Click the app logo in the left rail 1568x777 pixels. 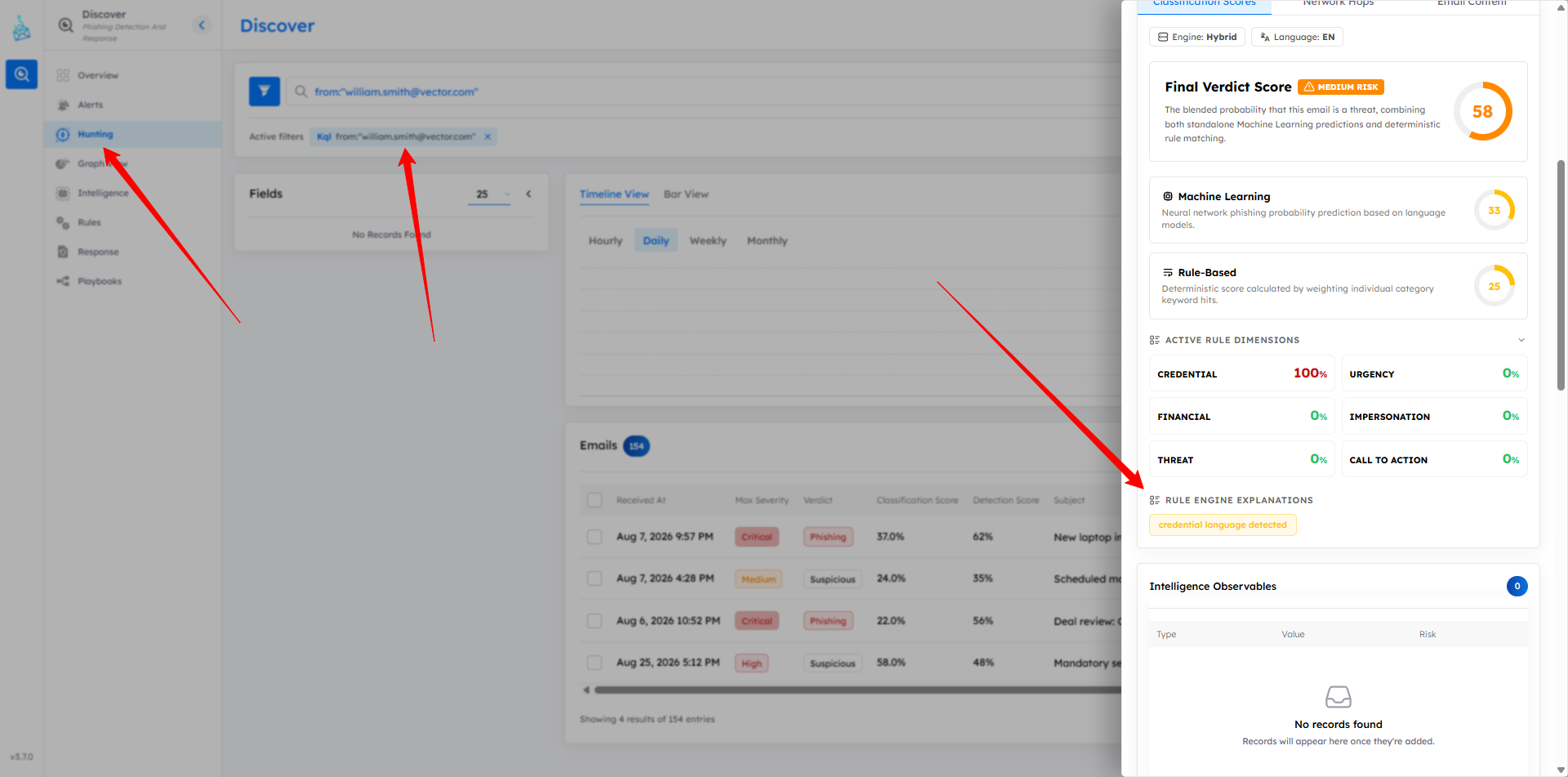(21, 29)
